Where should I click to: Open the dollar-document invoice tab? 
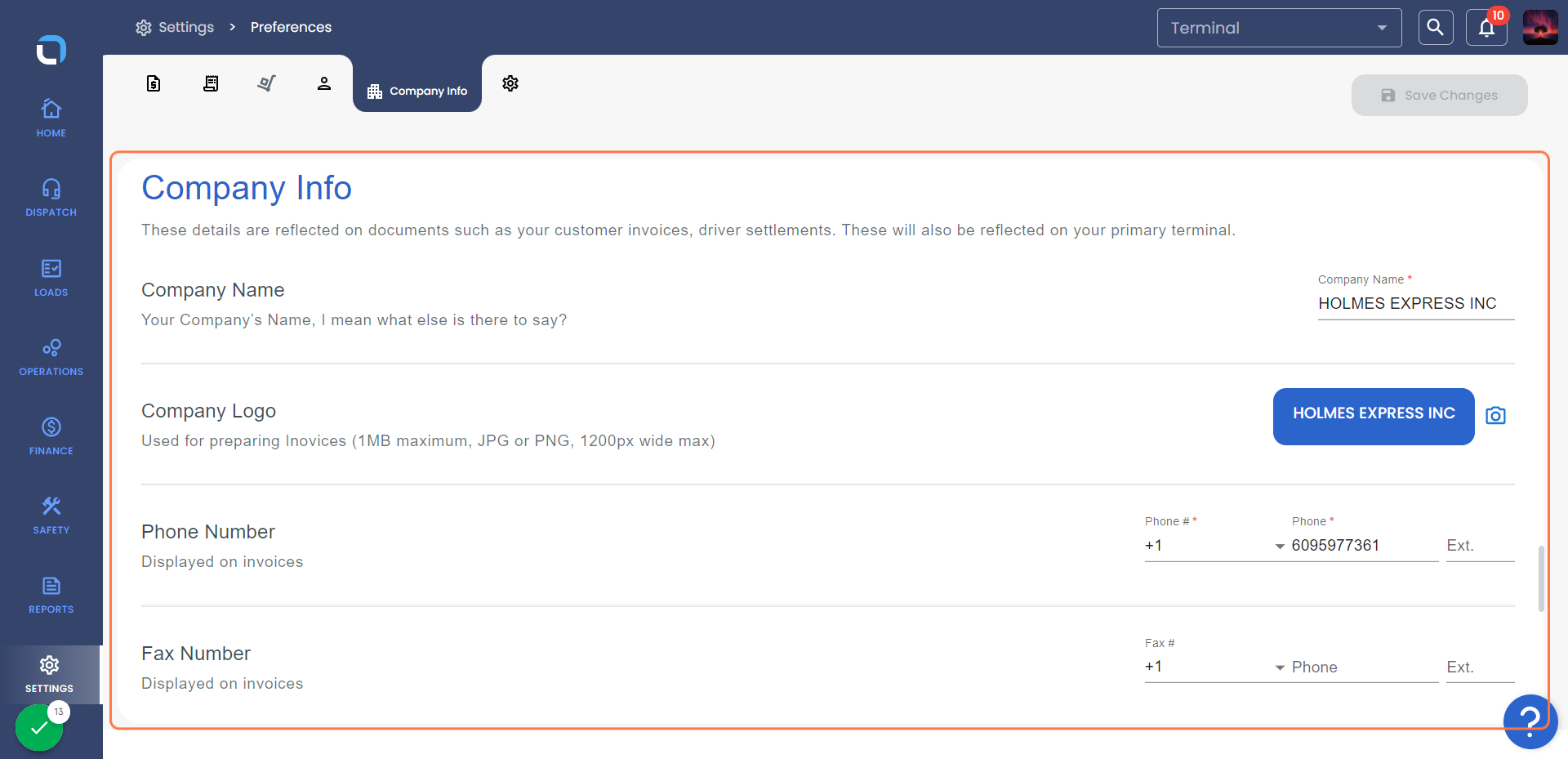click(x=154, y=83)
